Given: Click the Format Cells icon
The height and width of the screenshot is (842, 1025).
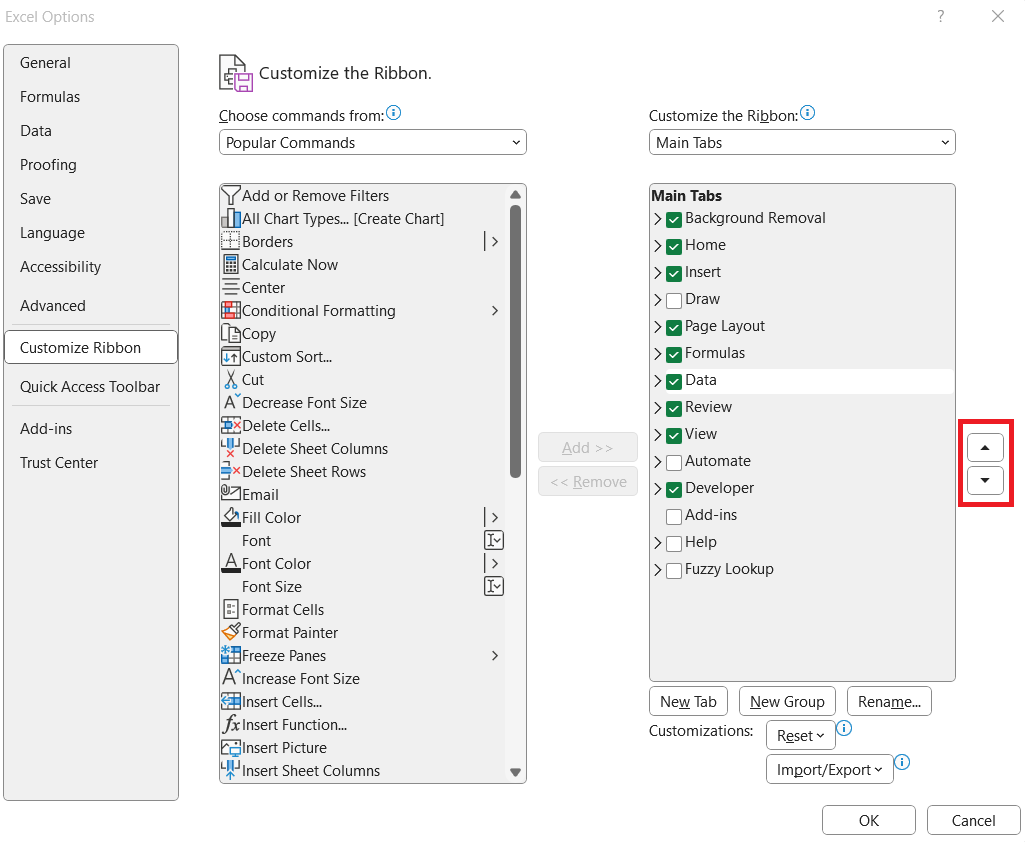Looking at the screenshot, I should pyautogui.click(x=231, y=609).
